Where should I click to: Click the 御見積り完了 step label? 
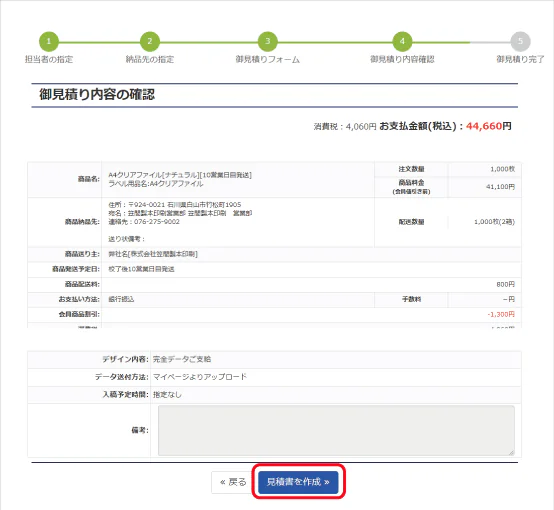pos(520,59)
